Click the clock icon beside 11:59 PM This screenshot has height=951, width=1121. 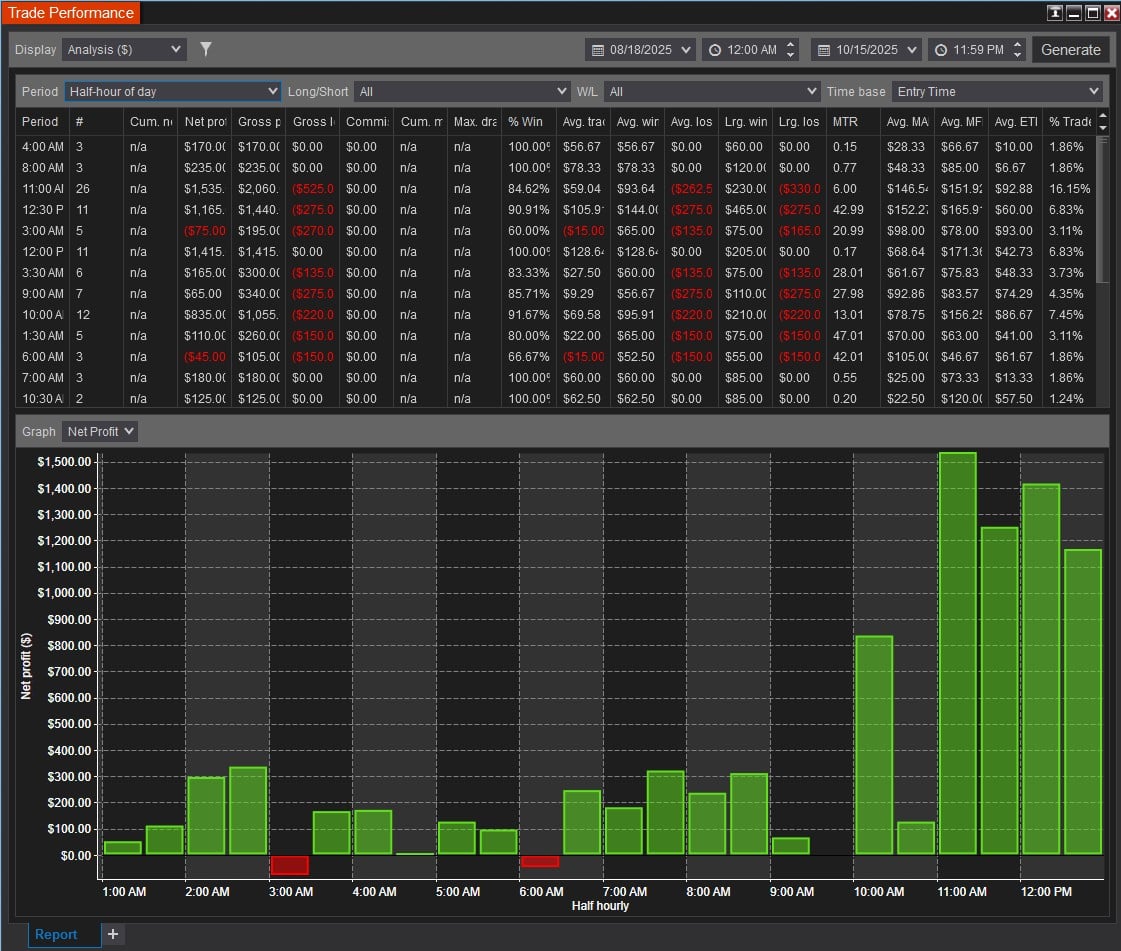pyautogui.click(x=940, y=50)
